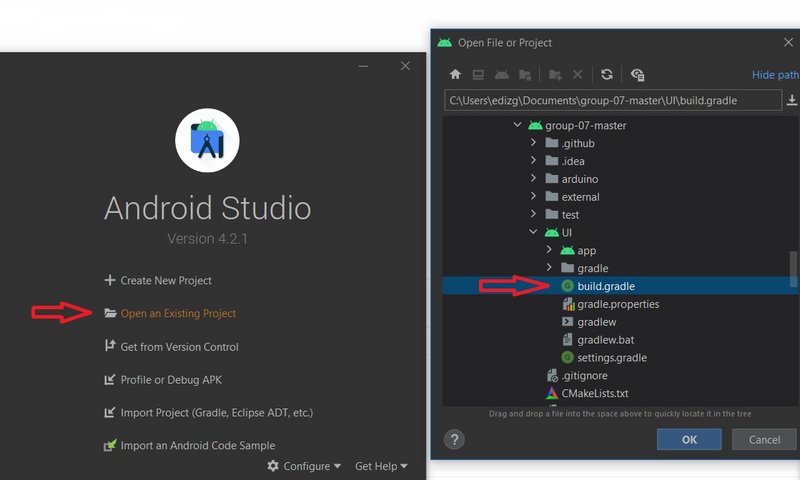
Task: Expand the .github folder
Action: coord(533,142)
